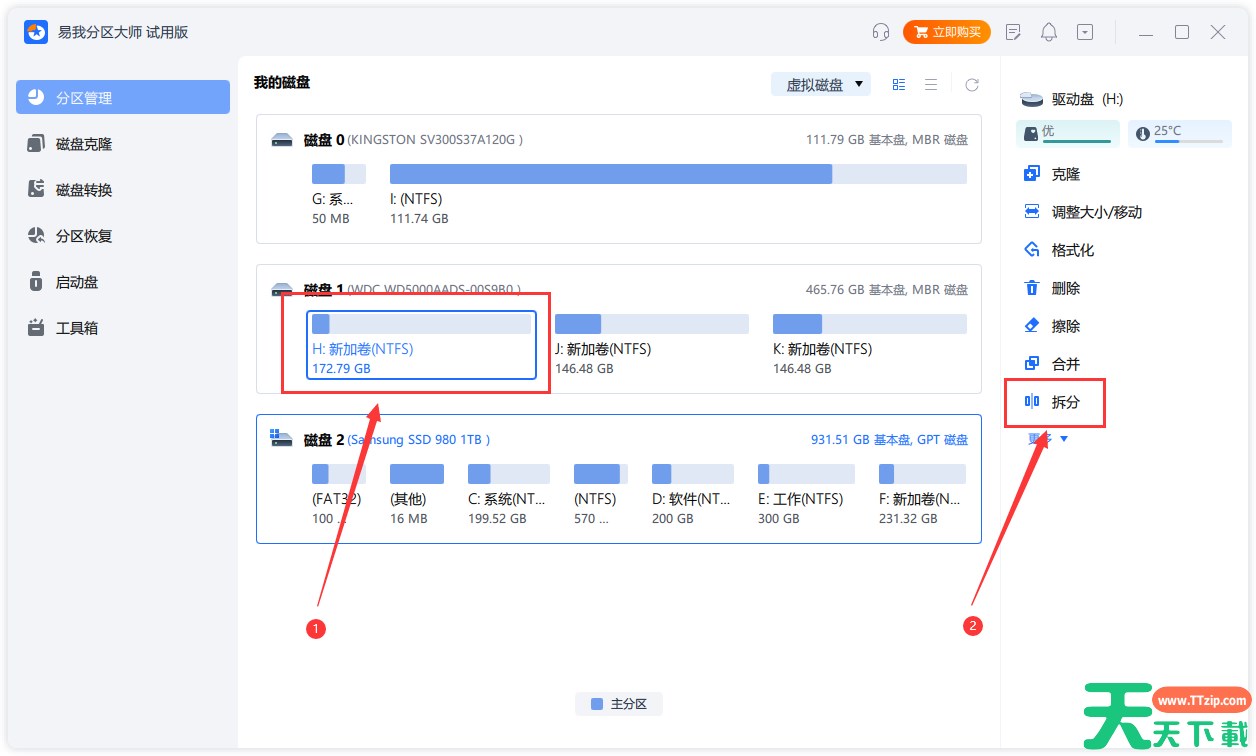Select the E: 工作 300 GB partition
This screenshot has width=1256, height=756.
pyautogui.click(x=805, y=494)
